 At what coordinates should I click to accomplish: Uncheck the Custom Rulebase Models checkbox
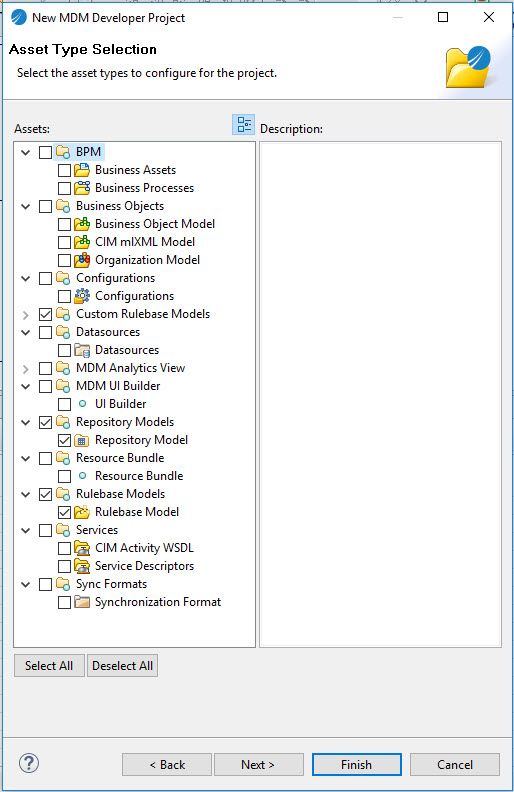(45, 314)
